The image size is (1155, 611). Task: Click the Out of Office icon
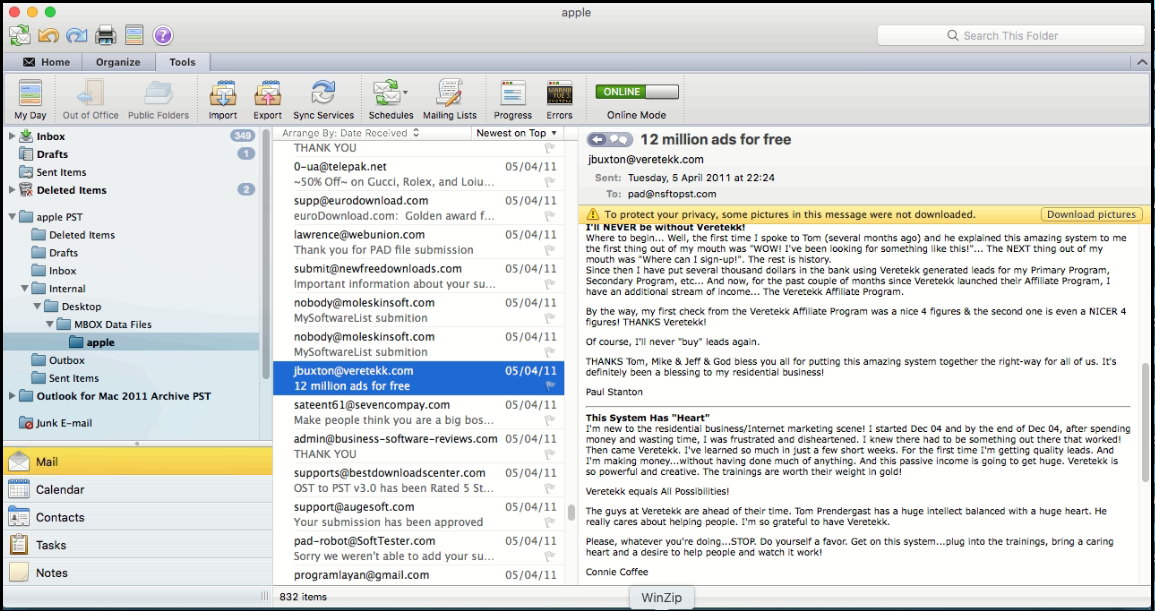[x=91, y=99]
